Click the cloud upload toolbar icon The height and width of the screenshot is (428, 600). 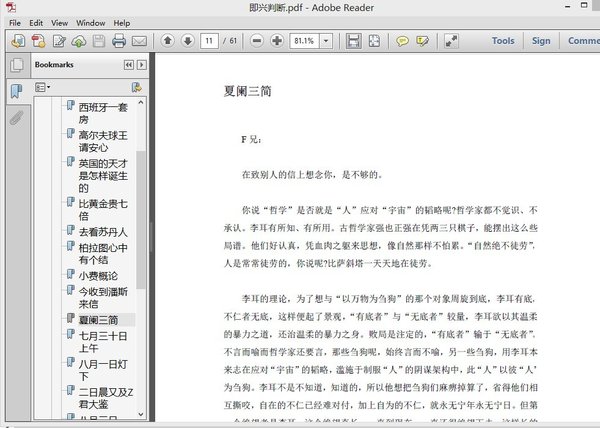(x=79, y=41)
